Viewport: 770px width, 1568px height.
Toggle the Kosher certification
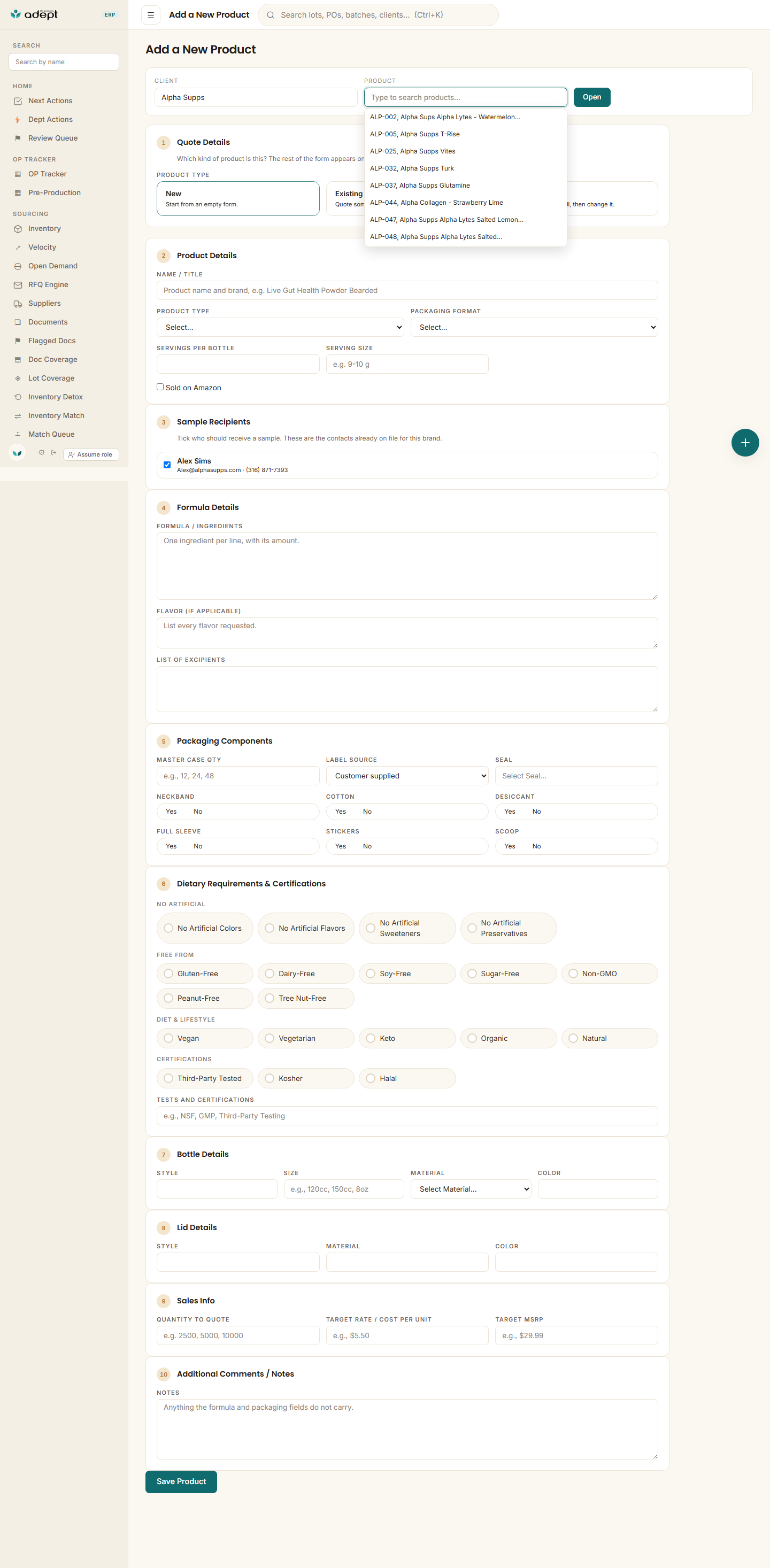(305, 1079)
